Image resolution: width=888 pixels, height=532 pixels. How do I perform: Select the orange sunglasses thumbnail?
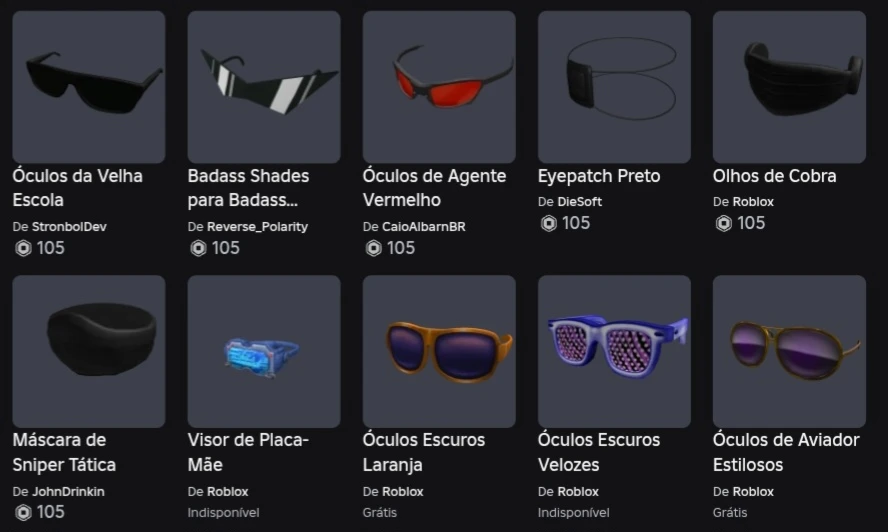[439, 352]
